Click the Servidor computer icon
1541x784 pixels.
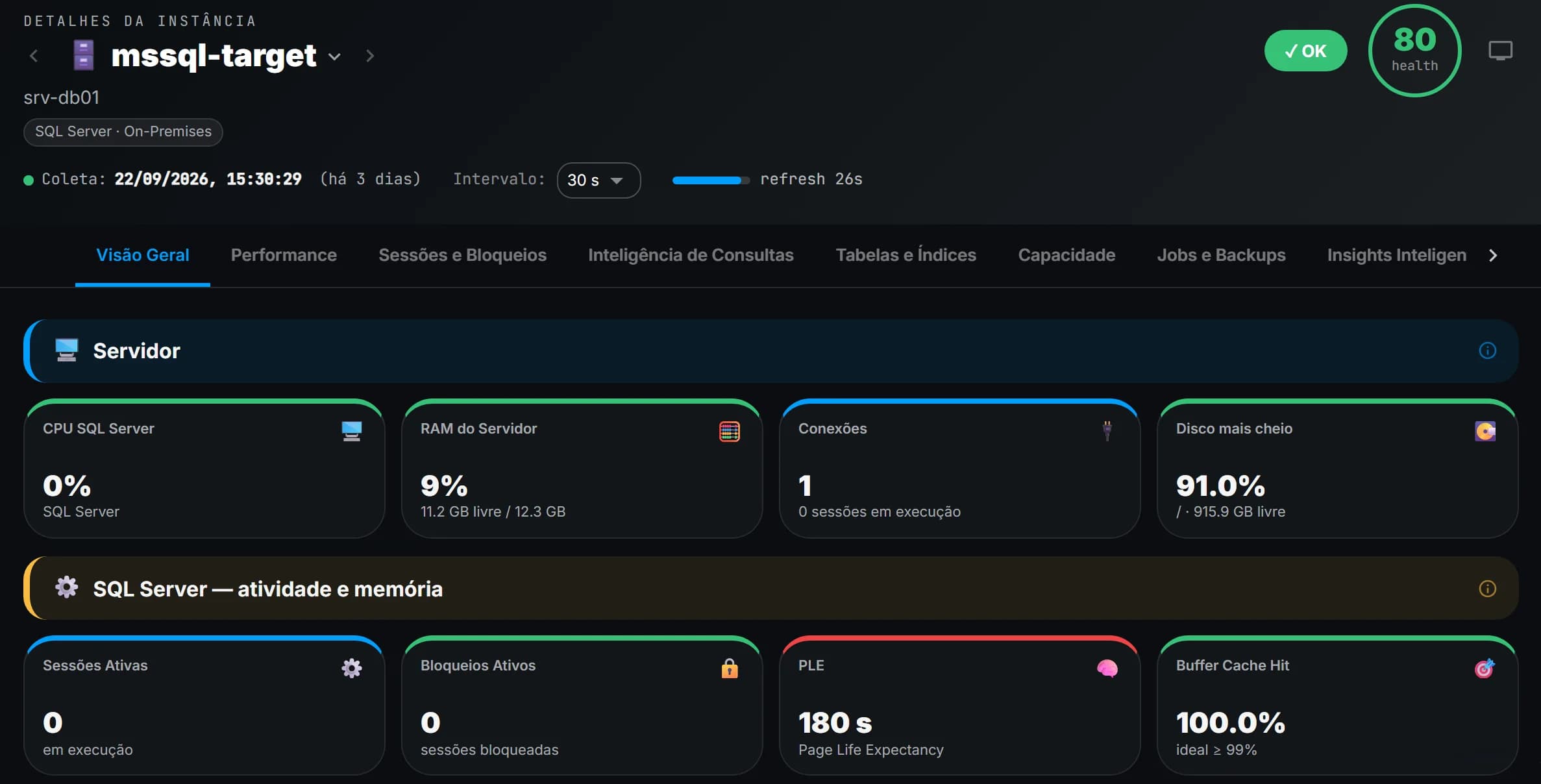[x=66, y=350]
